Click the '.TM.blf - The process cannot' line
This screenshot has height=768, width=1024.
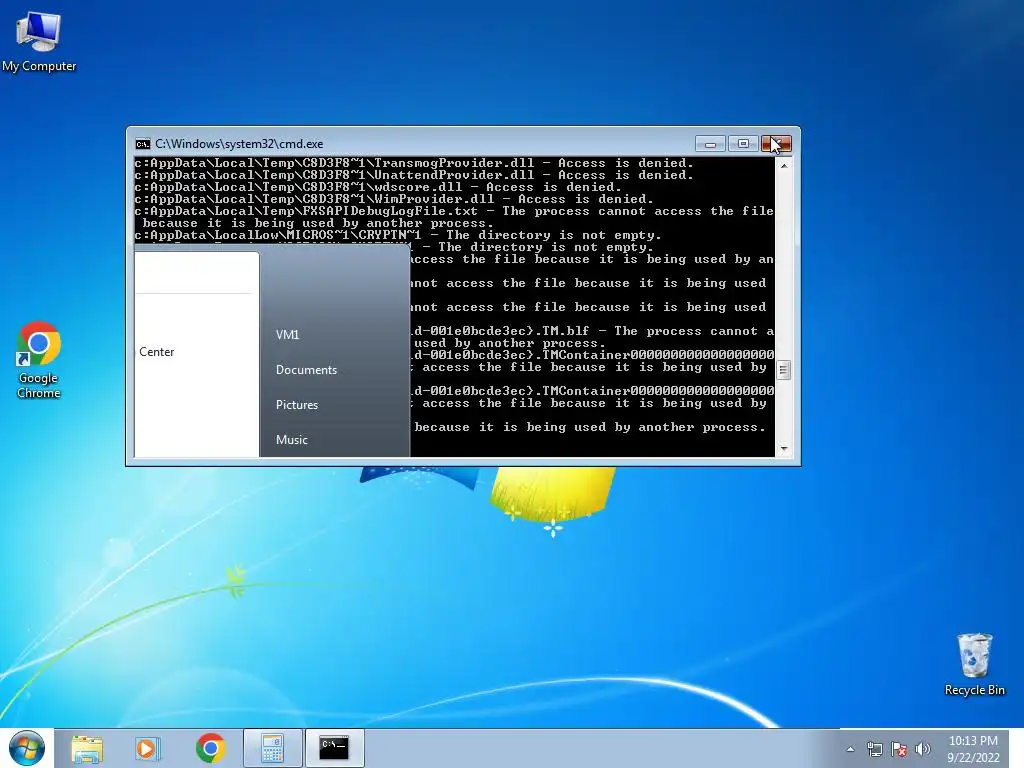coord(592,331)
